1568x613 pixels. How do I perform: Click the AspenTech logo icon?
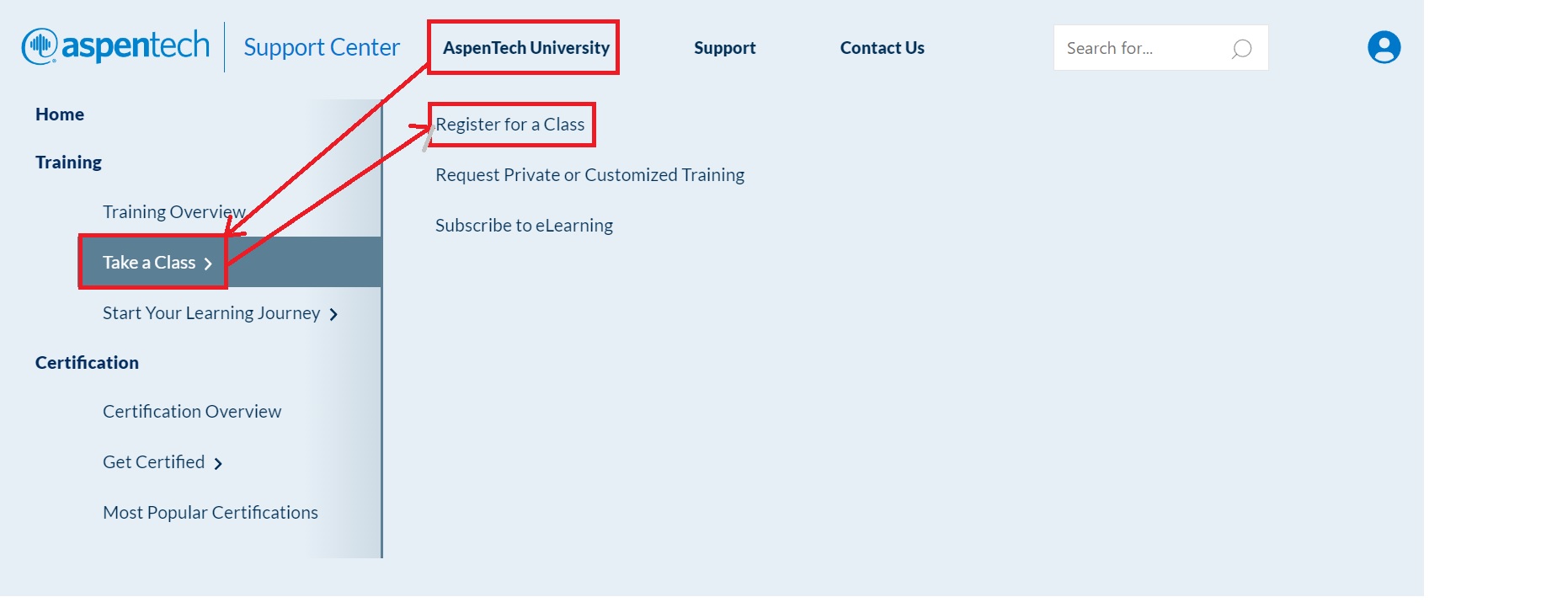(x=40, y=46)
